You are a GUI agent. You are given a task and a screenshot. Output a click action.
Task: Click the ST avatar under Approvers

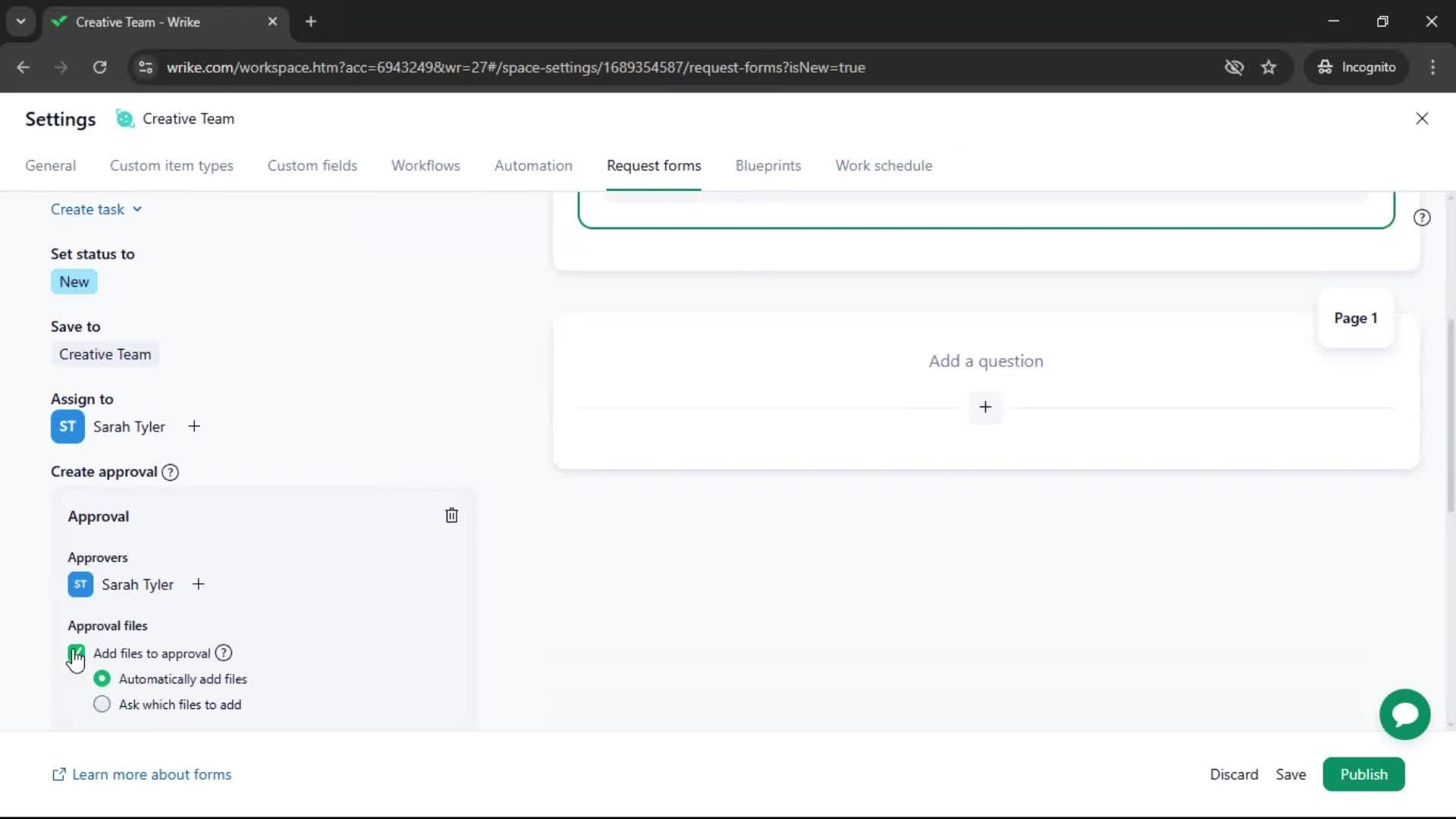pyautogui.click(x=80, y=584)
